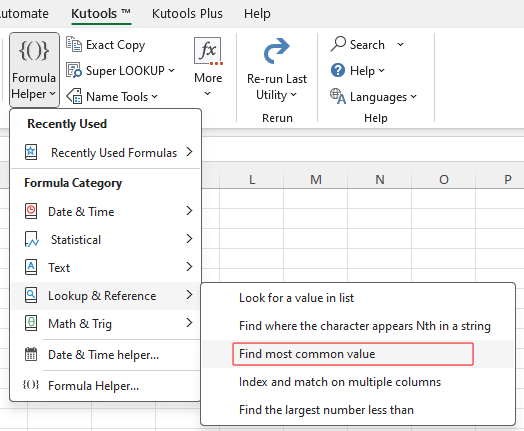This screenshot has width=524, height=431.
Task: Click the Exact Copy icon
Action: tap(74, 44)
